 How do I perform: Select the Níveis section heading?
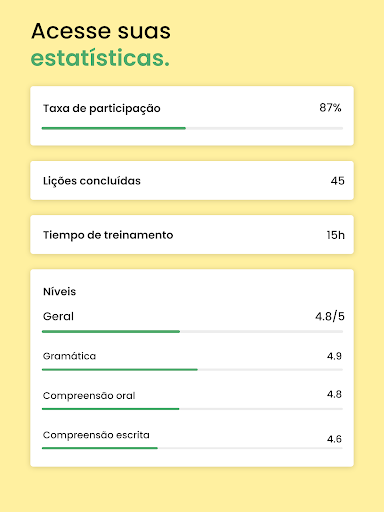[x=59, y=292]
